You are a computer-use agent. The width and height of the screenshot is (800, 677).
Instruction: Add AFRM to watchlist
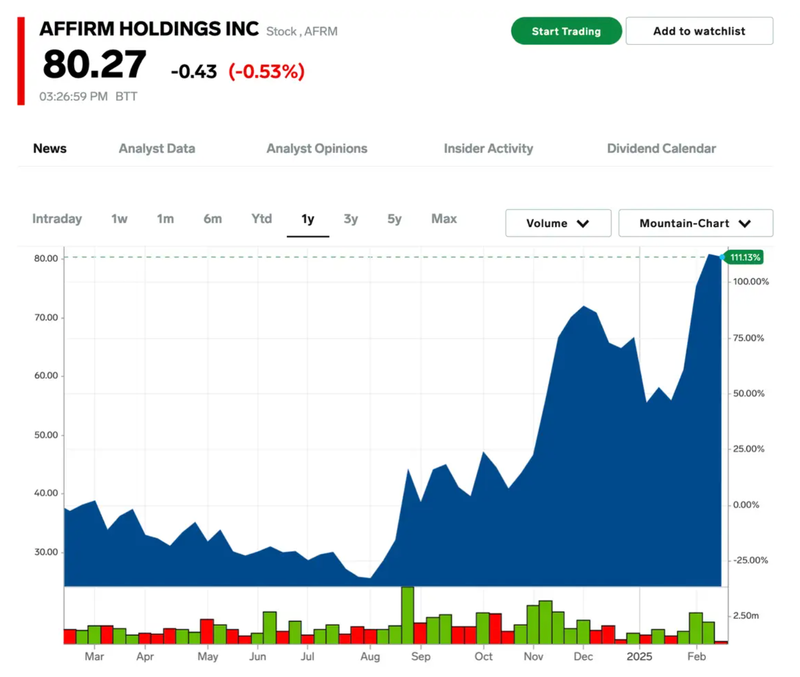699,31
